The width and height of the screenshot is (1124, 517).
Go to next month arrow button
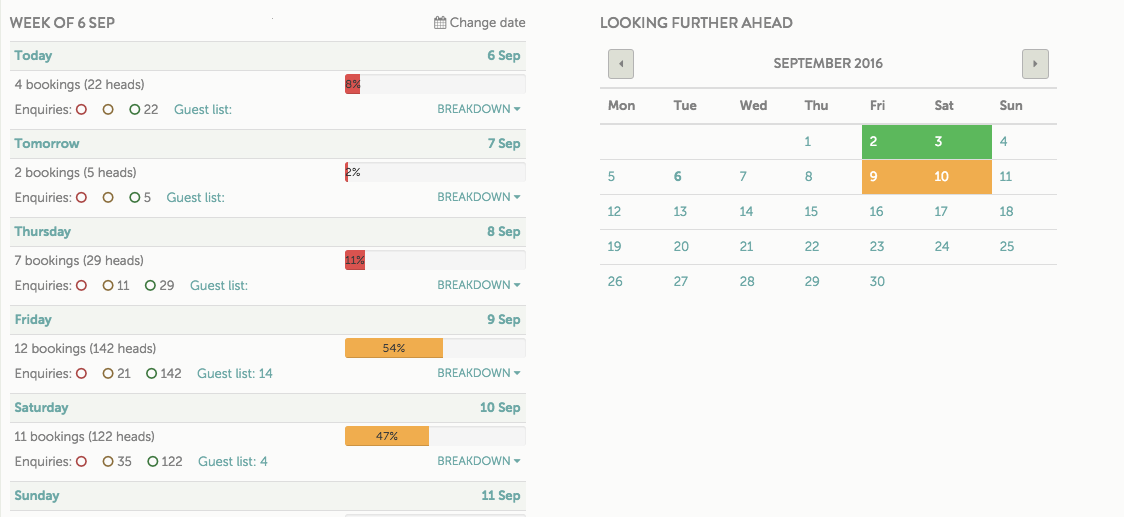click(x=1035, y=64)
